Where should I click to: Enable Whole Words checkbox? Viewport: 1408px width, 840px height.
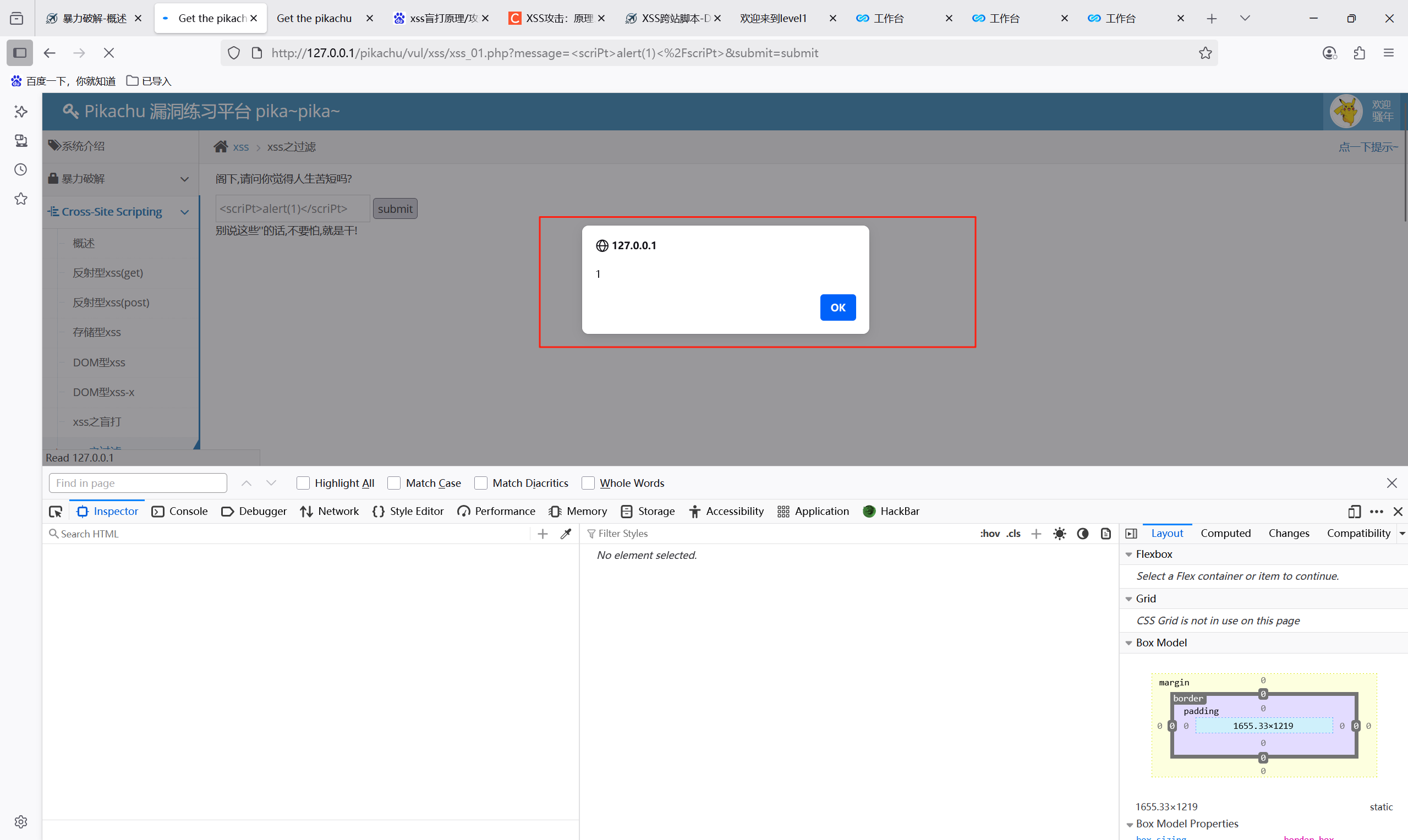click(588, 483)
